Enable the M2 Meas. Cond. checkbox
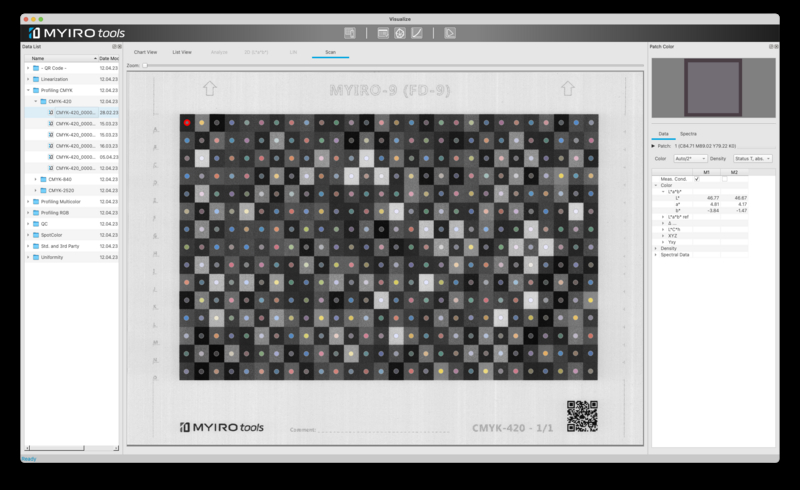Viewport: 800px width, 490px height. pyautogui.click(x=724, y=179)
